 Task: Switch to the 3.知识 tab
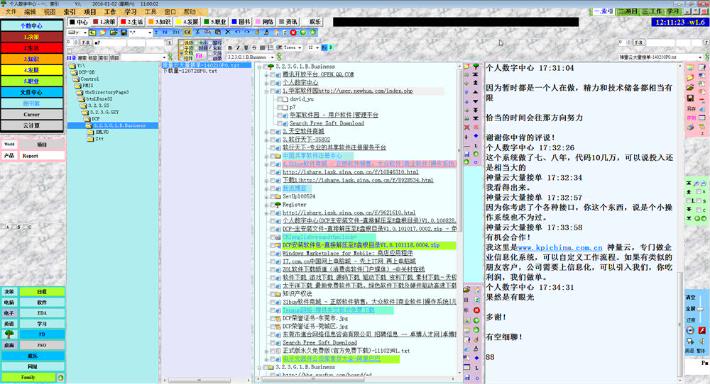(159, 22)
